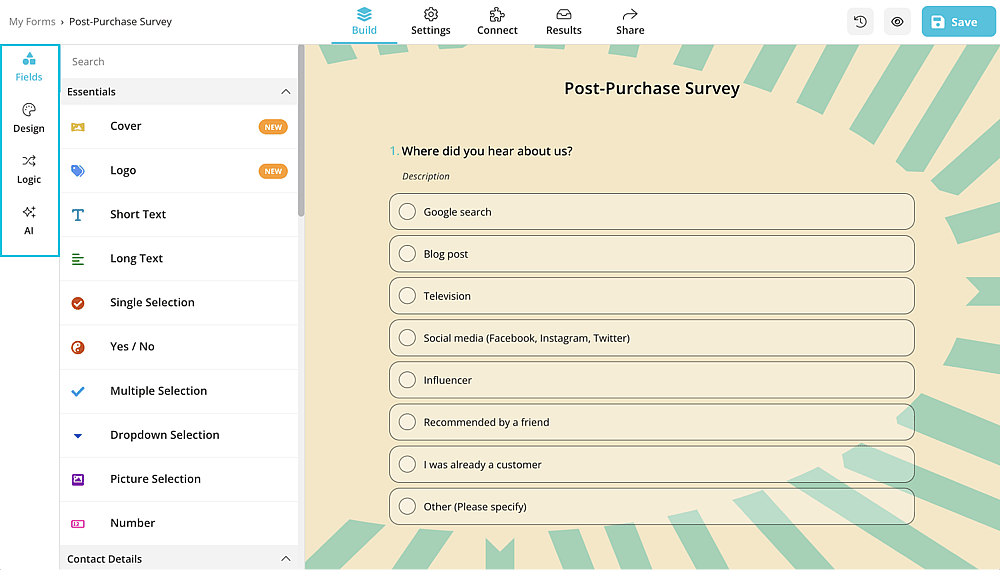Image resolution: width=1000 pixels, height=570 pixels.
Task: Select the Google search option
Action: pos(652,212)
